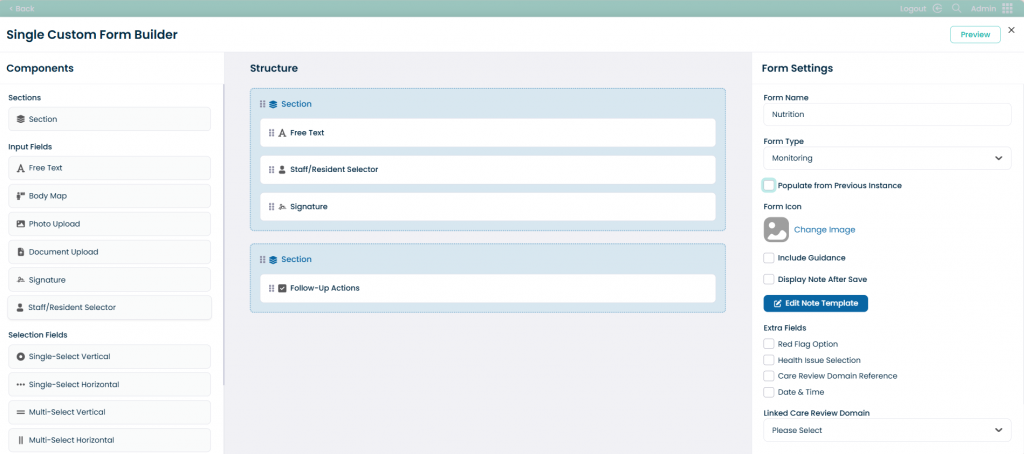Click the Multi-Select Vertical lines icon

point(21,412)
